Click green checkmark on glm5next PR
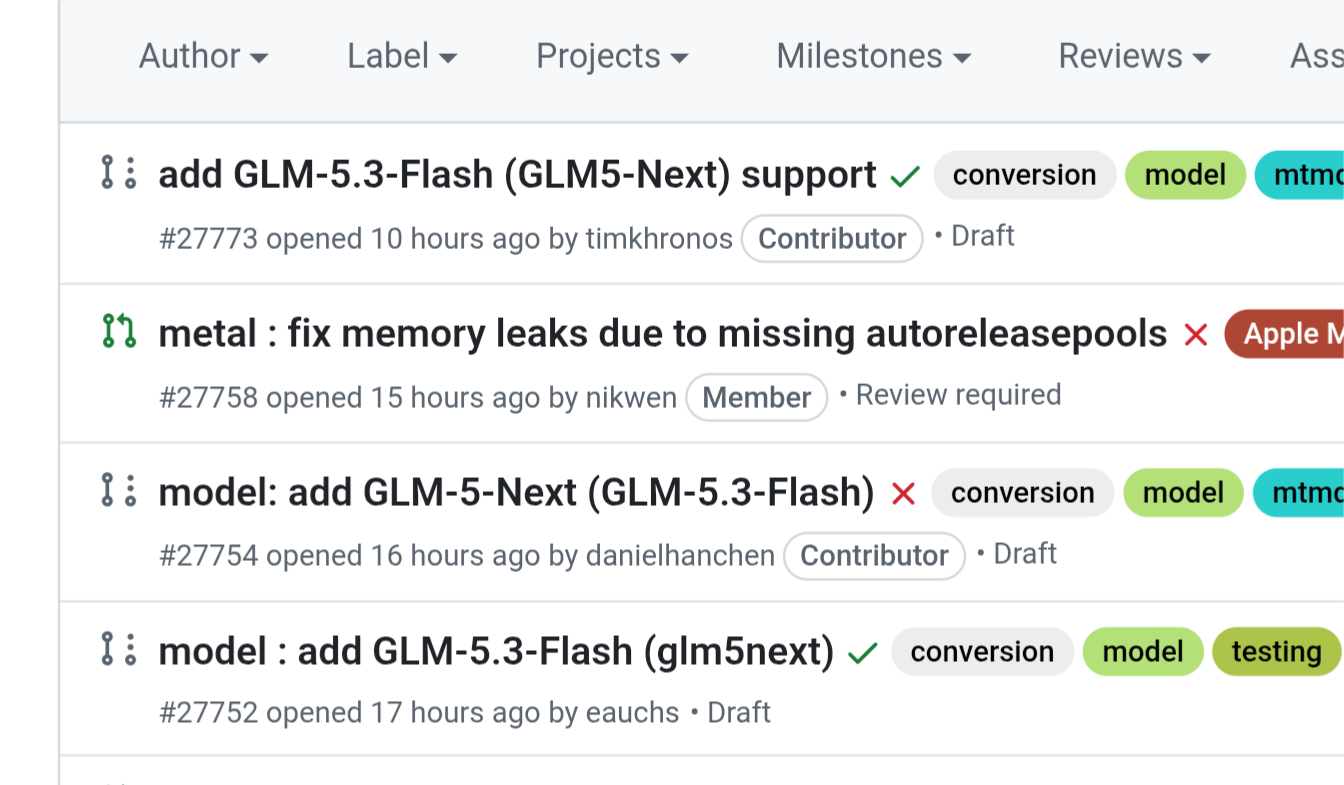This screenshot has width=1344, height=785. [862, 653]
